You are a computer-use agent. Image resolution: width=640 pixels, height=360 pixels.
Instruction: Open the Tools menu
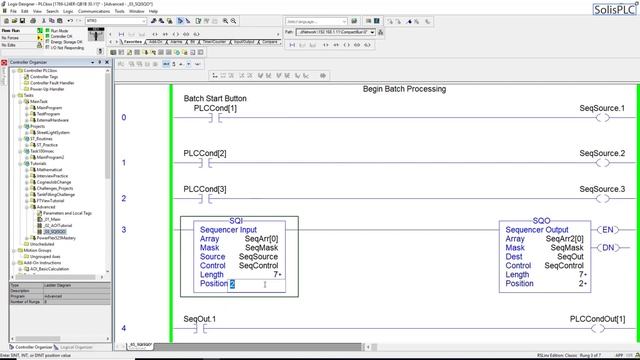tap(120, 11)
